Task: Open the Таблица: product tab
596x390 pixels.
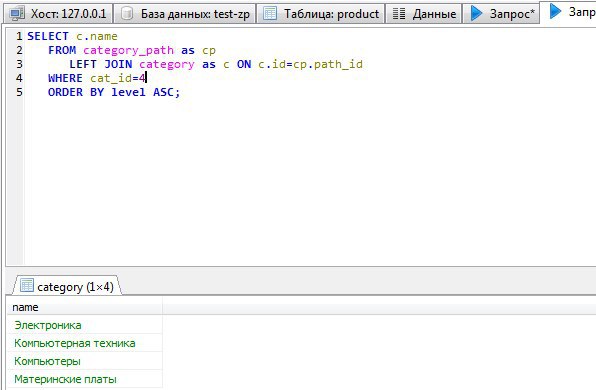Action: click(x=321, y=14)
